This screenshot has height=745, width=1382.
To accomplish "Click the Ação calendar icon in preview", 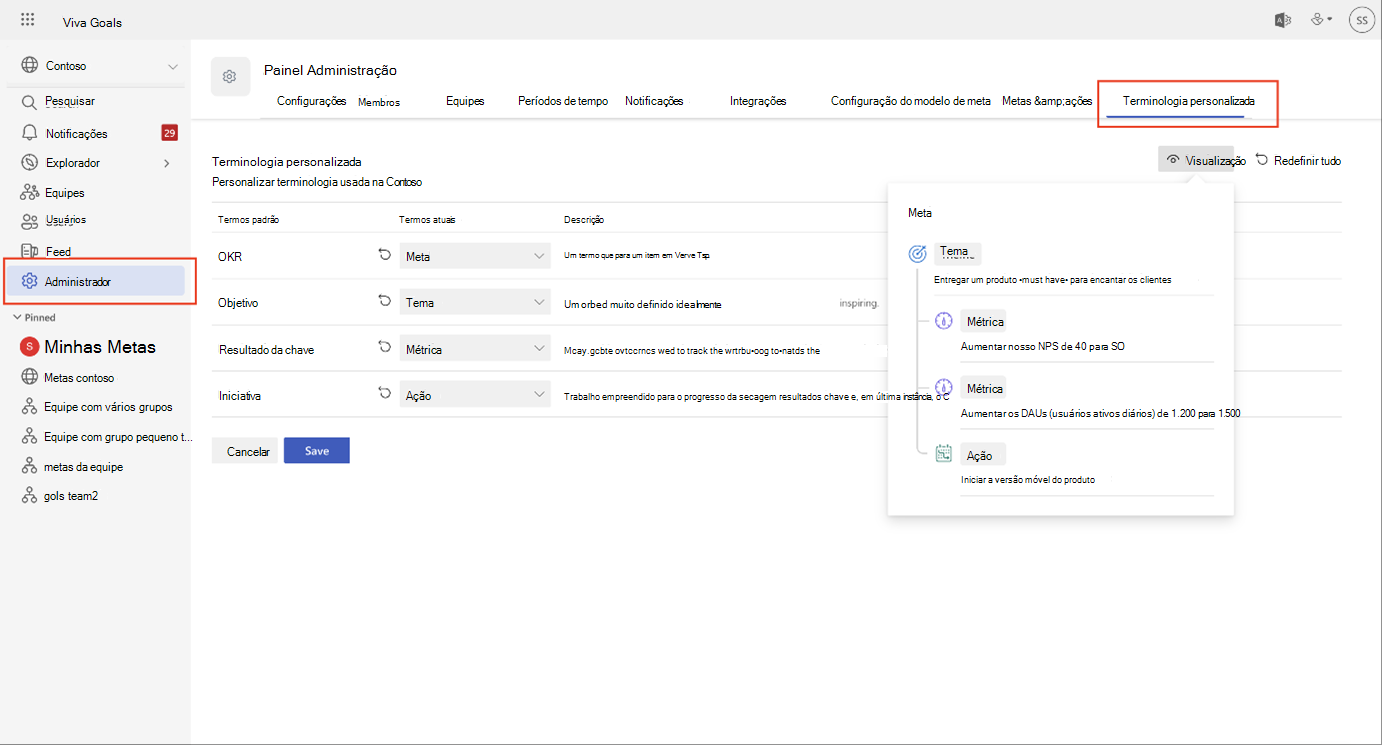I will 943,454.
